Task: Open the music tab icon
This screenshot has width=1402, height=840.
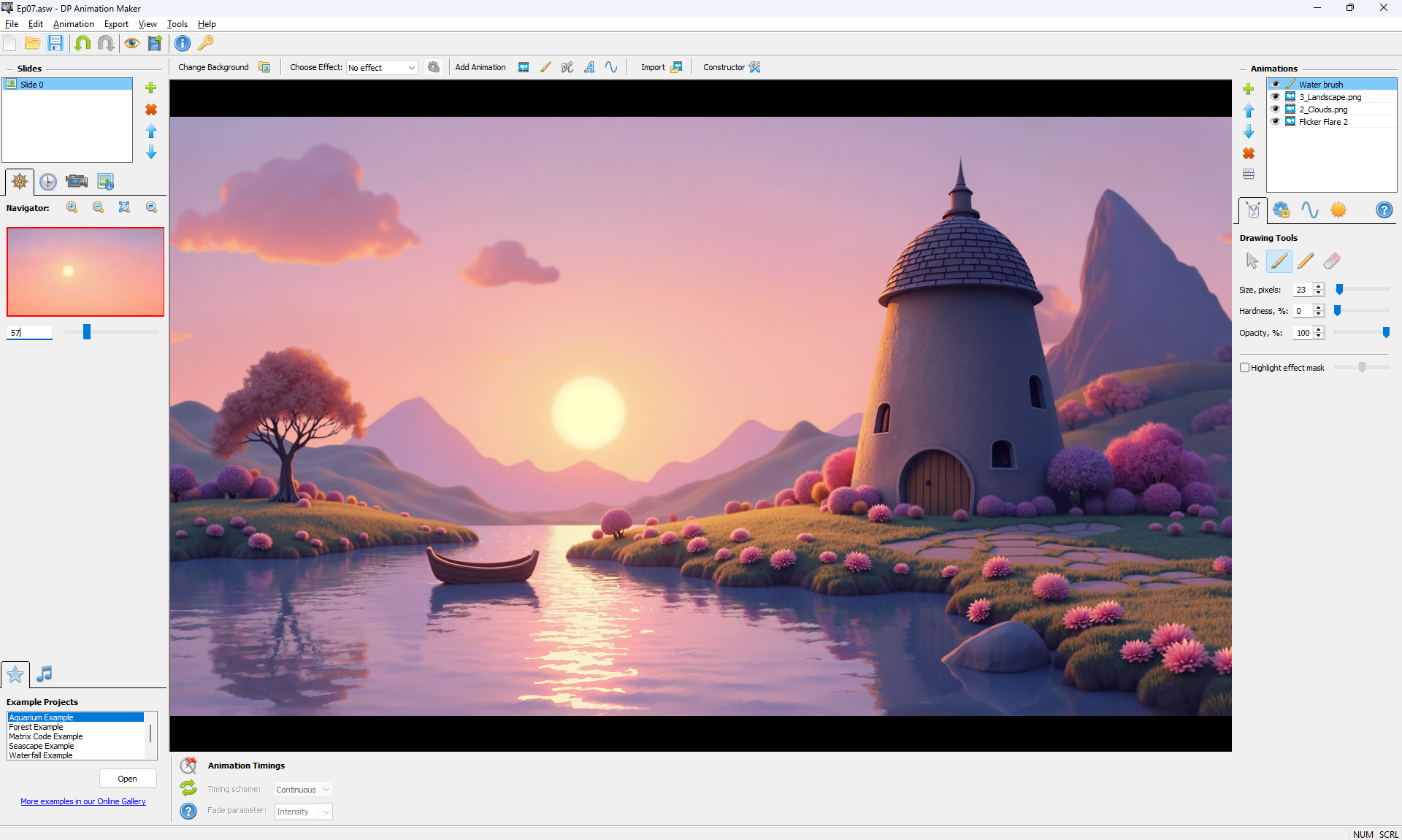Action: [45, 674]
